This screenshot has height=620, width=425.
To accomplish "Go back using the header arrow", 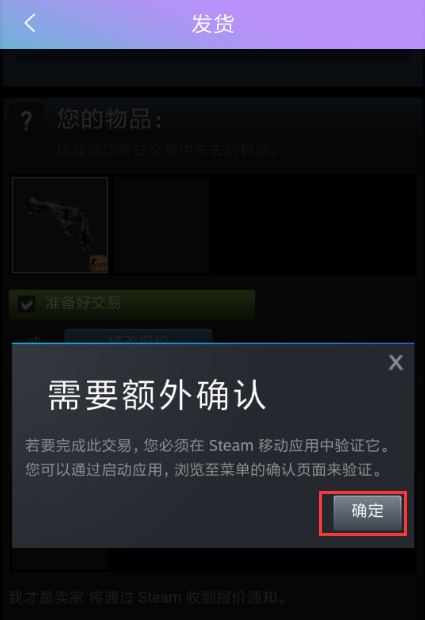I will [30, 23].
